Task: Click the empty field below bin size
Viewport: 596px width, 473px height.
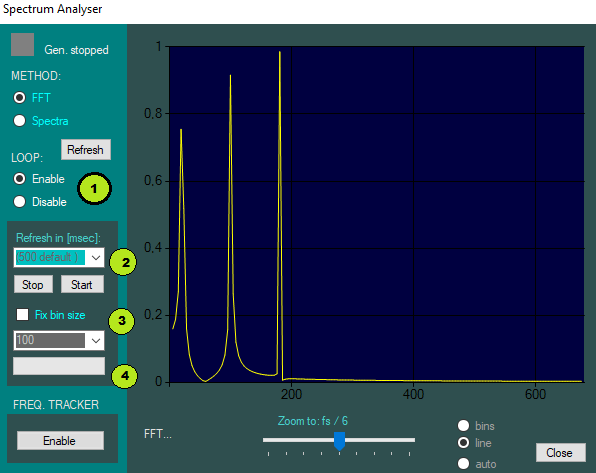Action: click(59, 366)
